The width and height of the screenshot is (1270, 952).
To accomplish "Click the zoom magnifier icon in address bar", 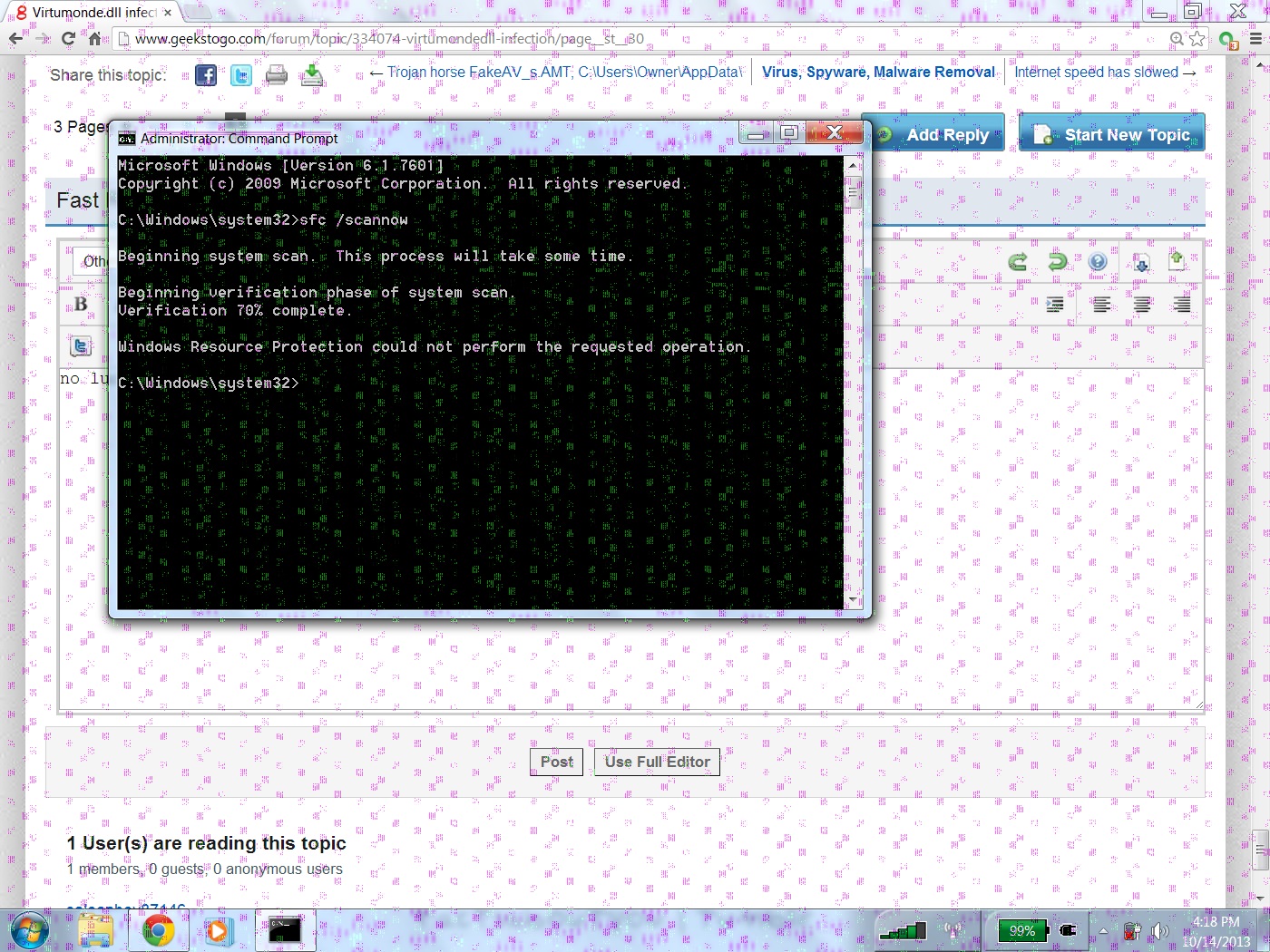I will [1177, 39].
